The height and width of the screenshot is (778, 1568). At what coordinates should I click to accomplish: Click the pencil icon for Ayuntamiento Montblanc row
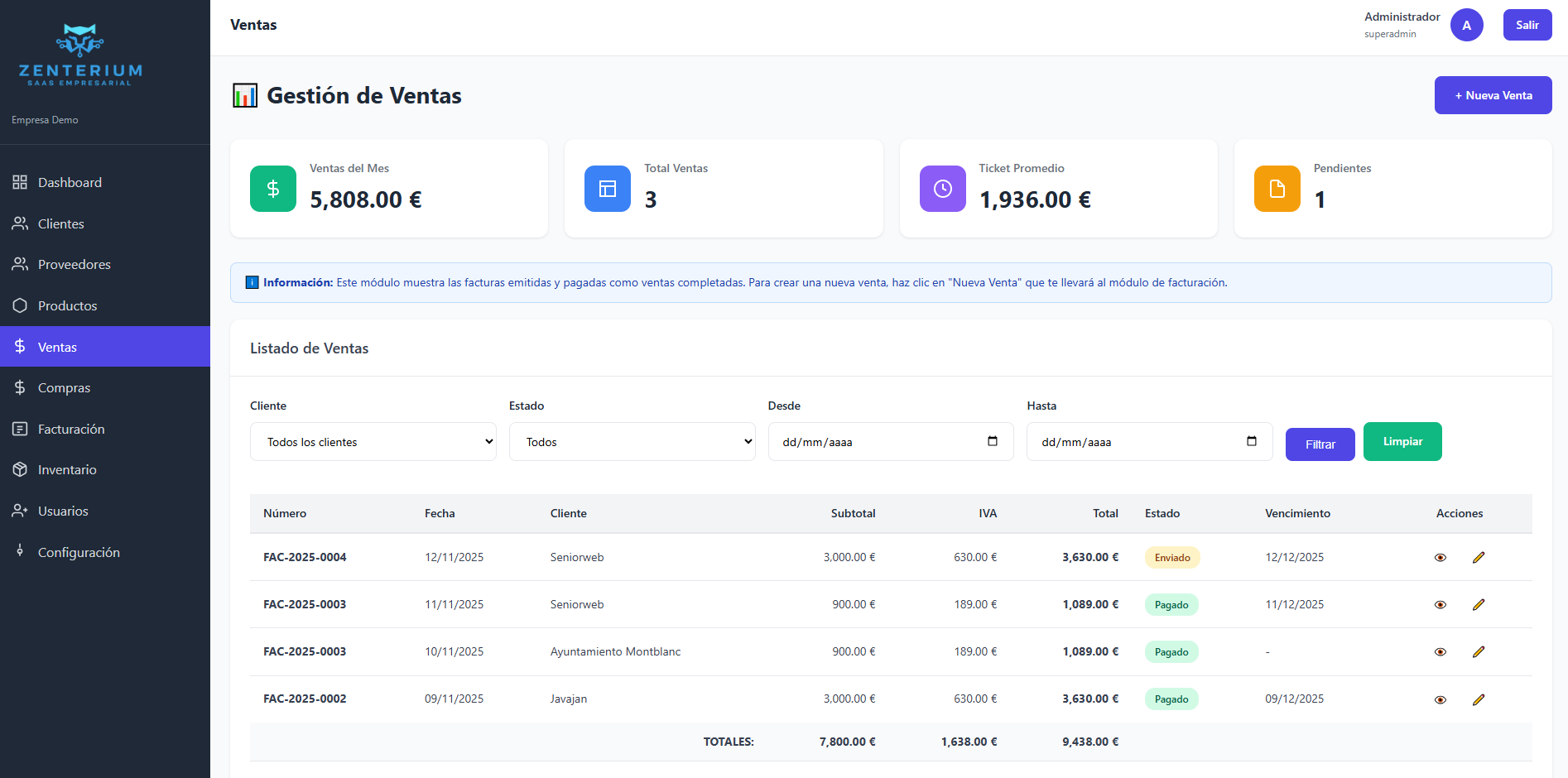point(1478,652)
